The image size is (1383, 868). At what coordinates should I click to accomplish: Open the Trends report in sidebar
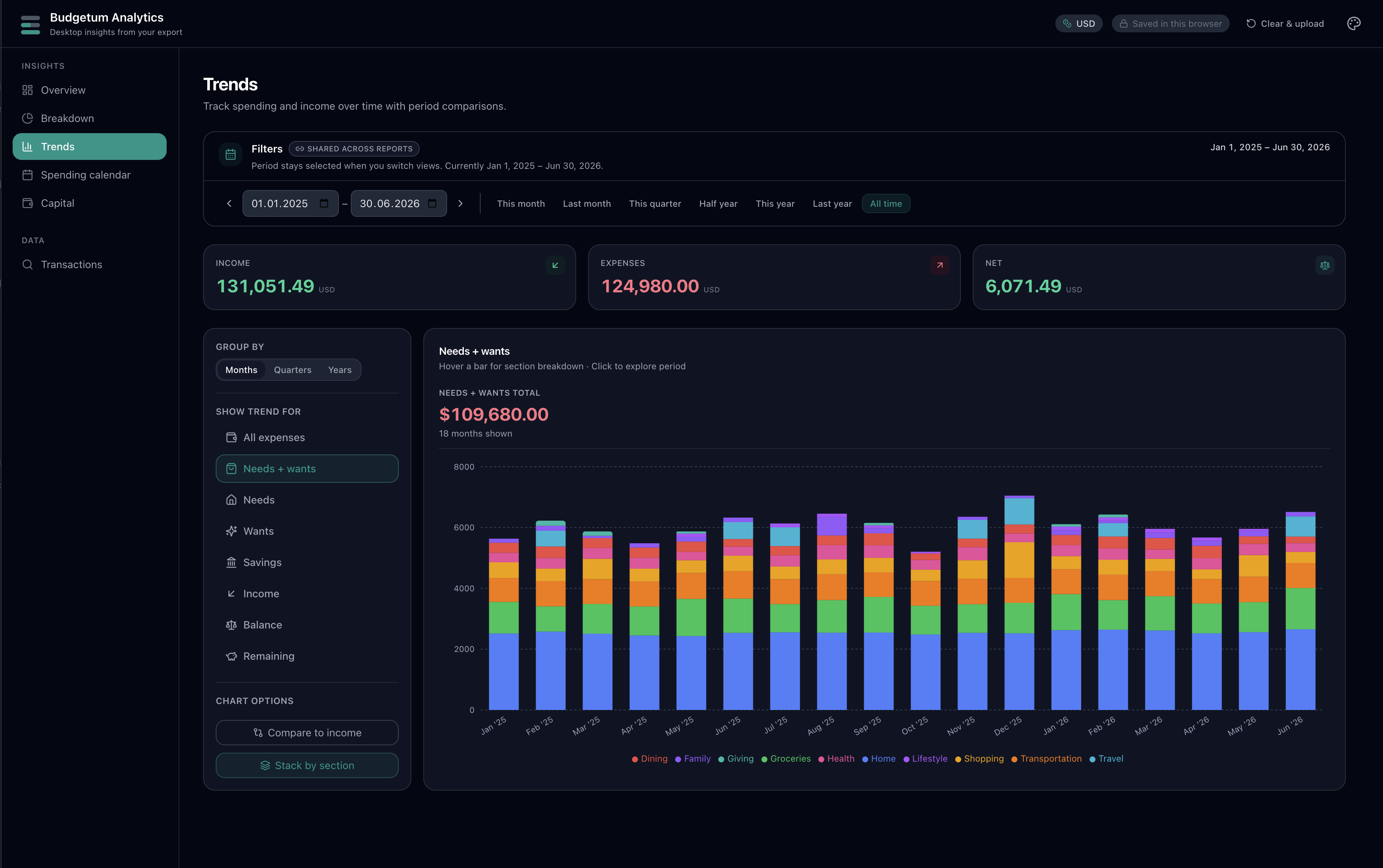click(x=90, y=147)
